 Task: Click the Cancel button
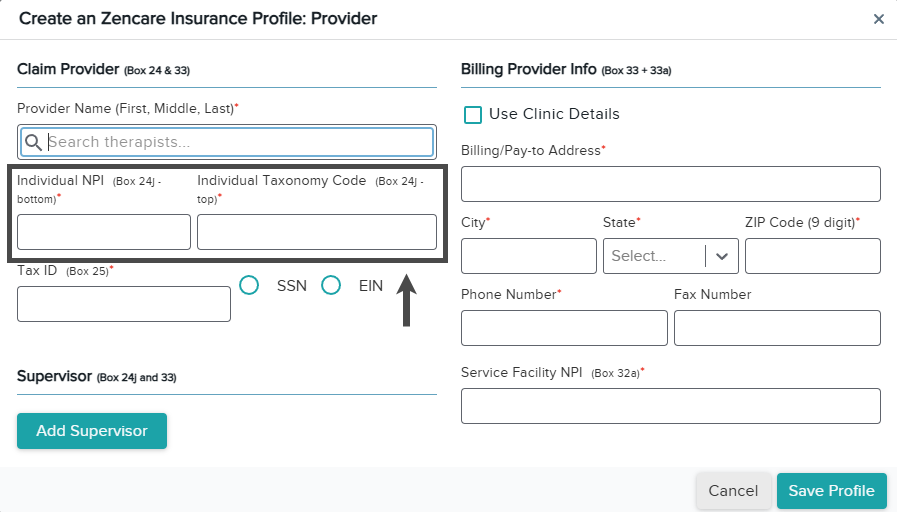tap(733, 491)
